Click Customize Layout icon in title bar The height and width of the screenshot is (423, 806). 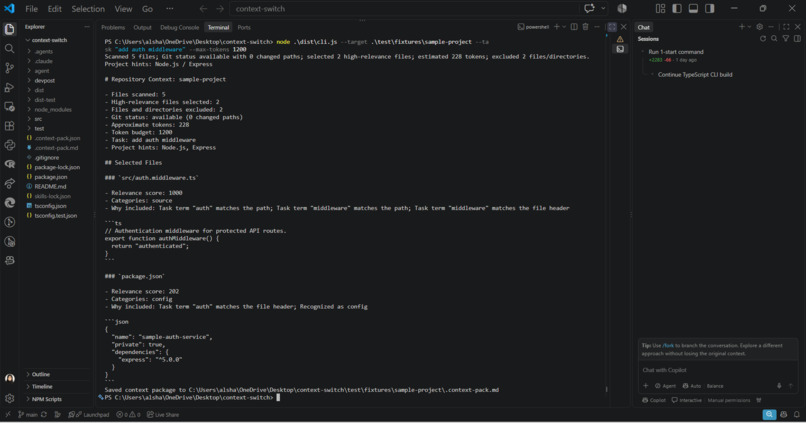(661, 8)
